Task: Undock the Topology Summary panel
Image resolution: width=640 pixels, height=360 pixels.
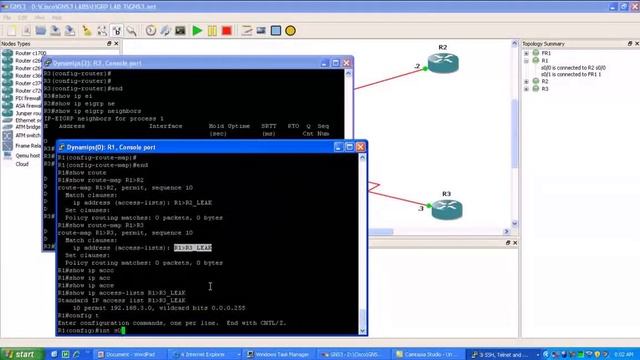Action: click(x=630, y=43)
